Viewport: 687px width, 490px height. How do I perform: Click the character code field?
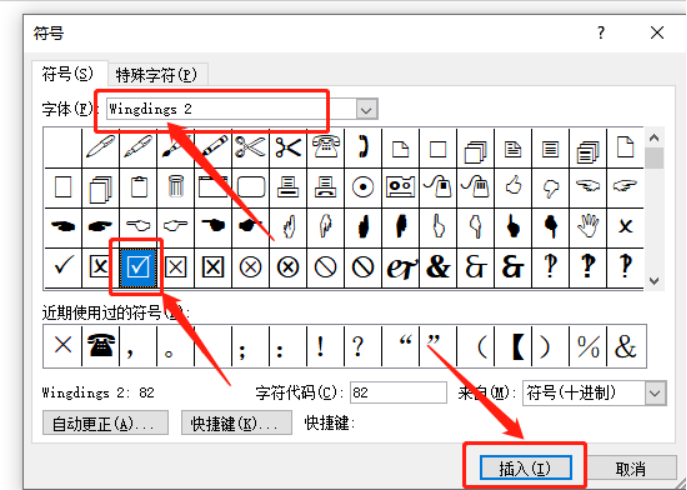[x=398, y=392]
